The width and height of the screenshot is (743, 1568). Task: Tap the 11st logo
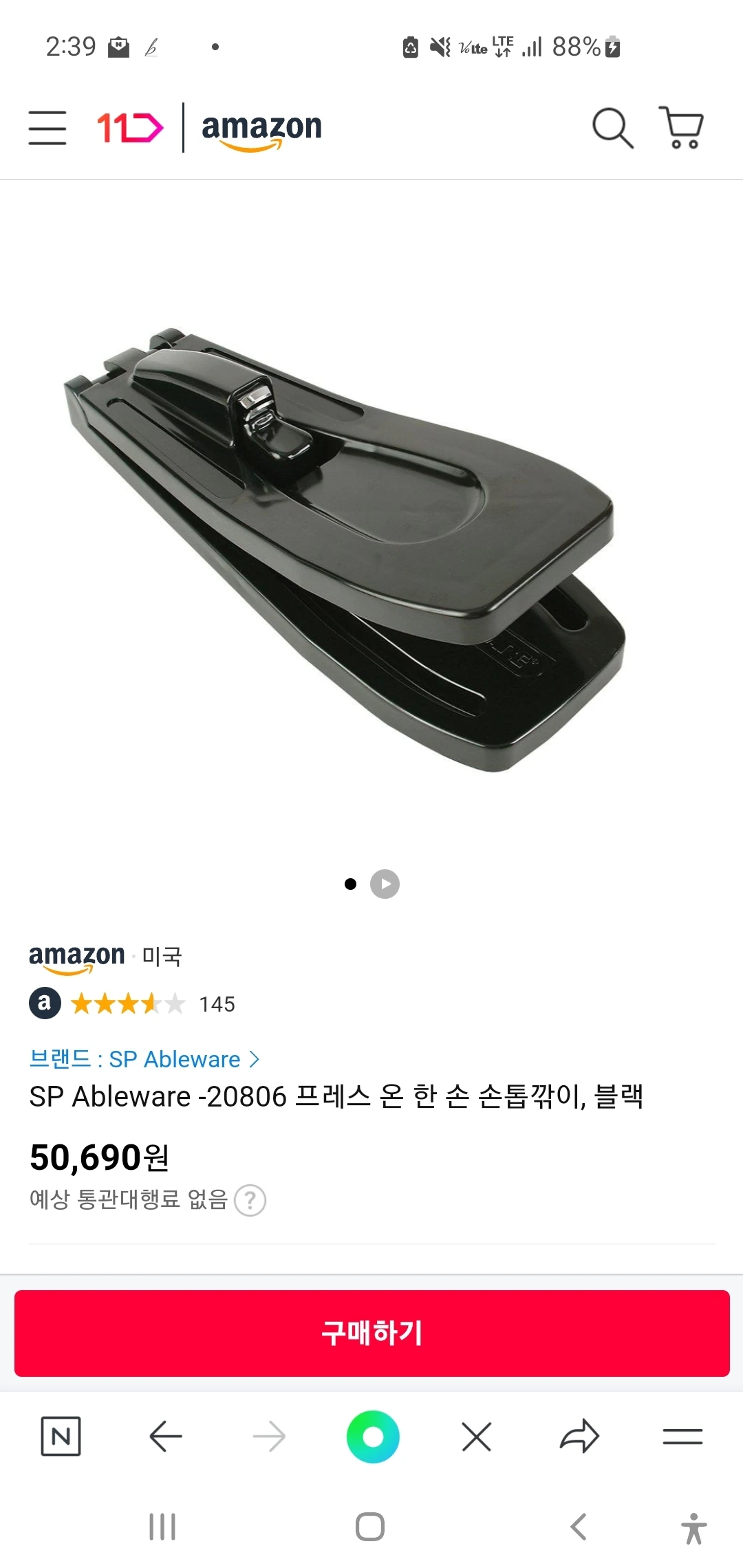[x=130, y=128]
